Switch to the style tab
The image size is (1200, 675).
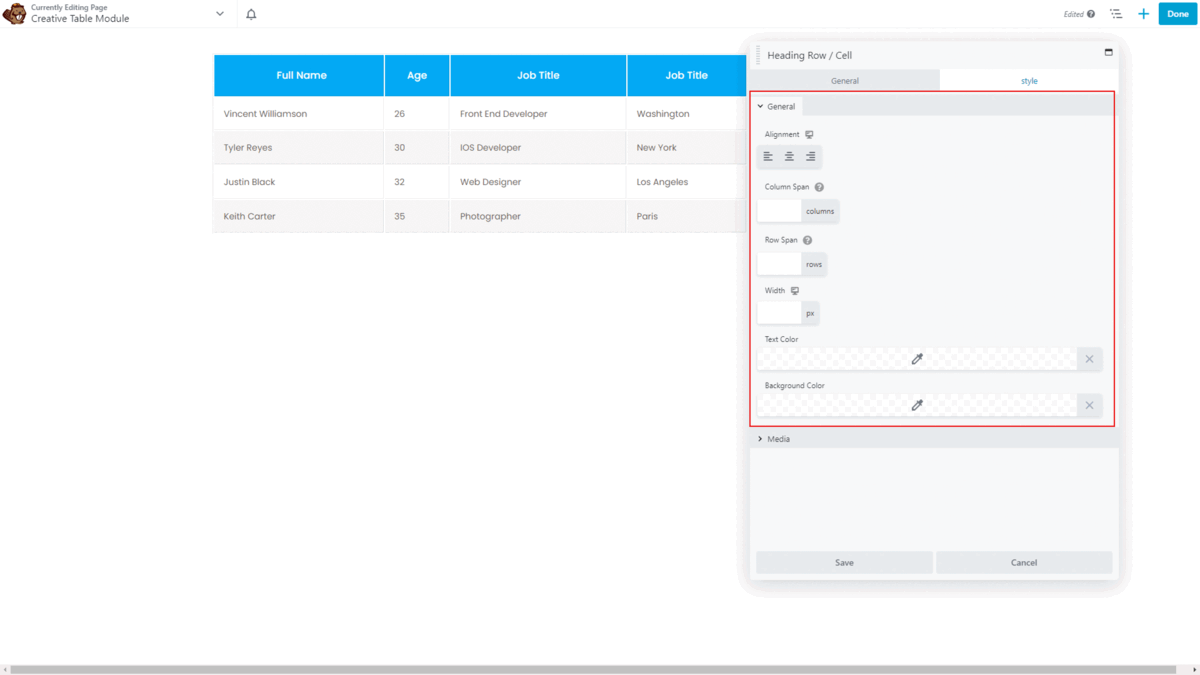pos(1029,80)
